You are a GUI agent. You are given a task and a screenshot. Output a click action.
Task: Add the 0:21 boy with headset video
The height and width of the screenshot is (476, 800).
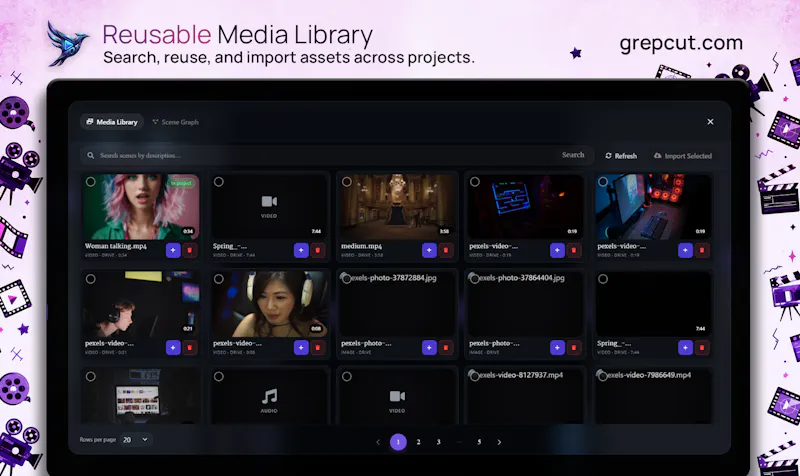click(173, 347)
